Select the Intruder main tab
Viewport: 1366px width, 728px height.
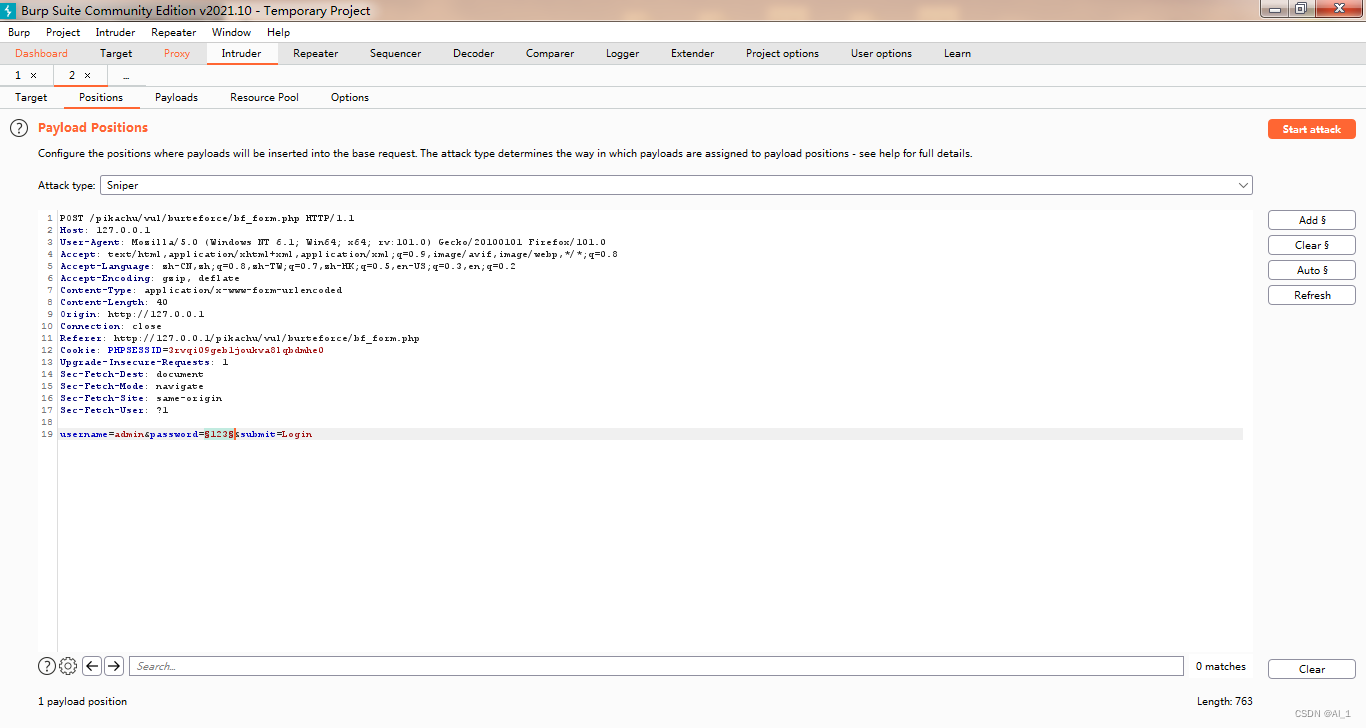(241, 54)
